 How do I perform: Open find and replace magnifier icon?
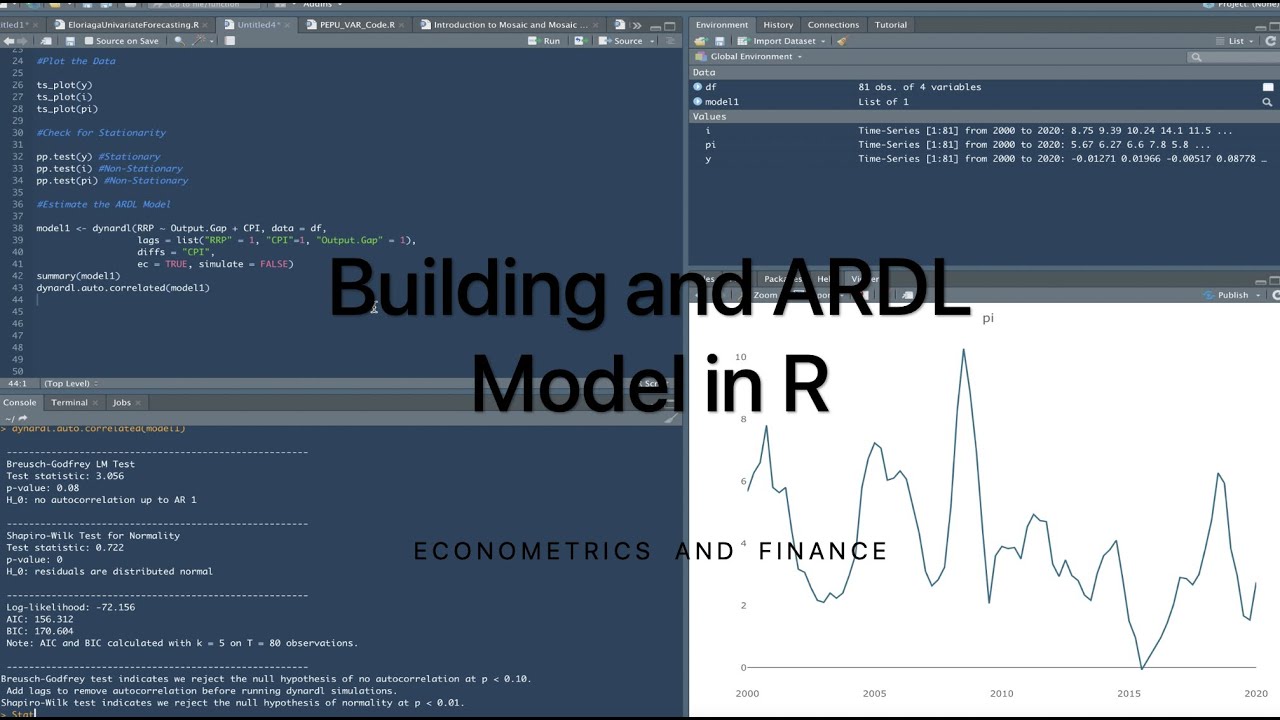pos(179,41)
